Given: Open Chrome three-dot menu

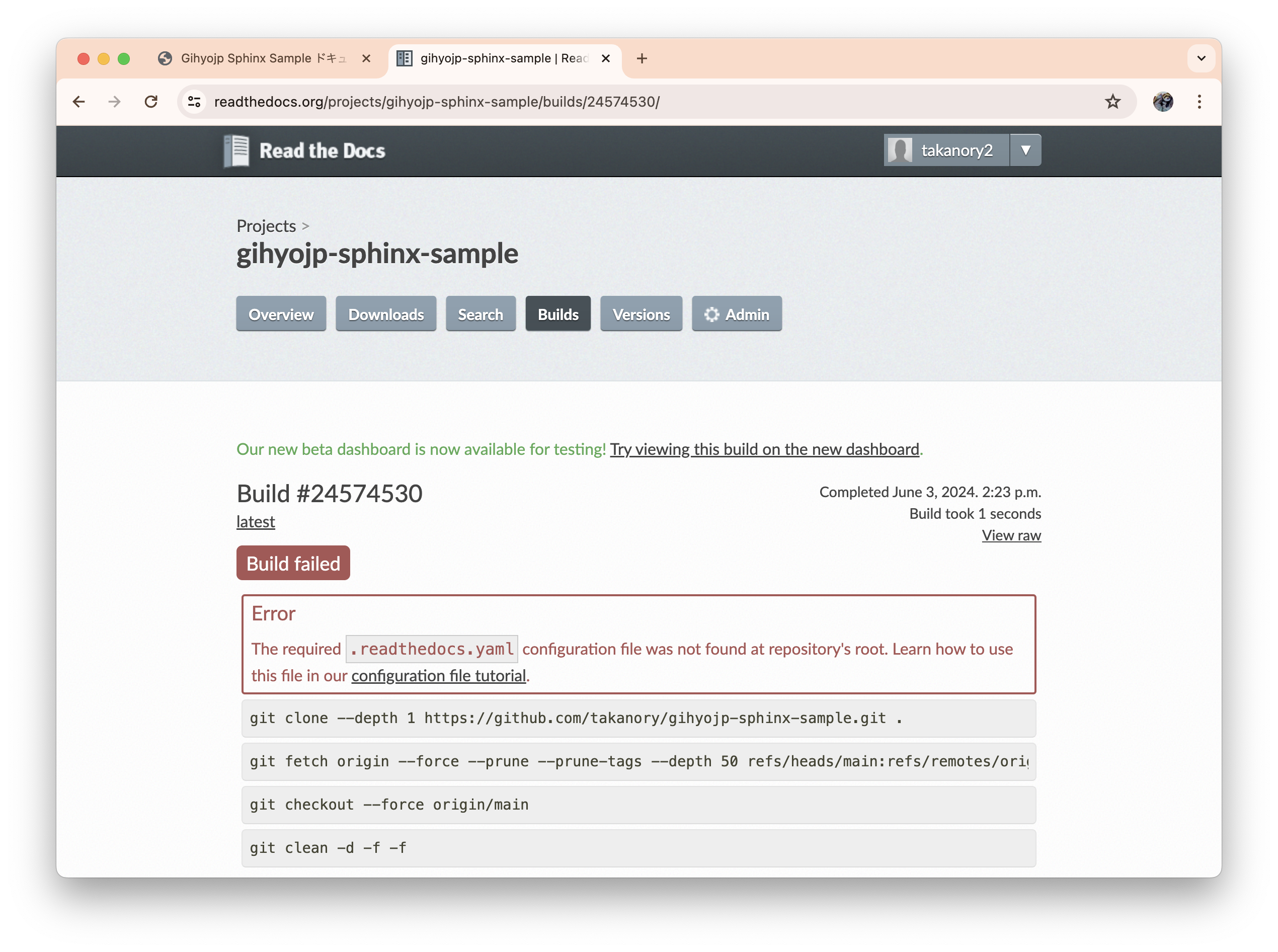Looking at the screenshot, I should [x=1199, y=102].
